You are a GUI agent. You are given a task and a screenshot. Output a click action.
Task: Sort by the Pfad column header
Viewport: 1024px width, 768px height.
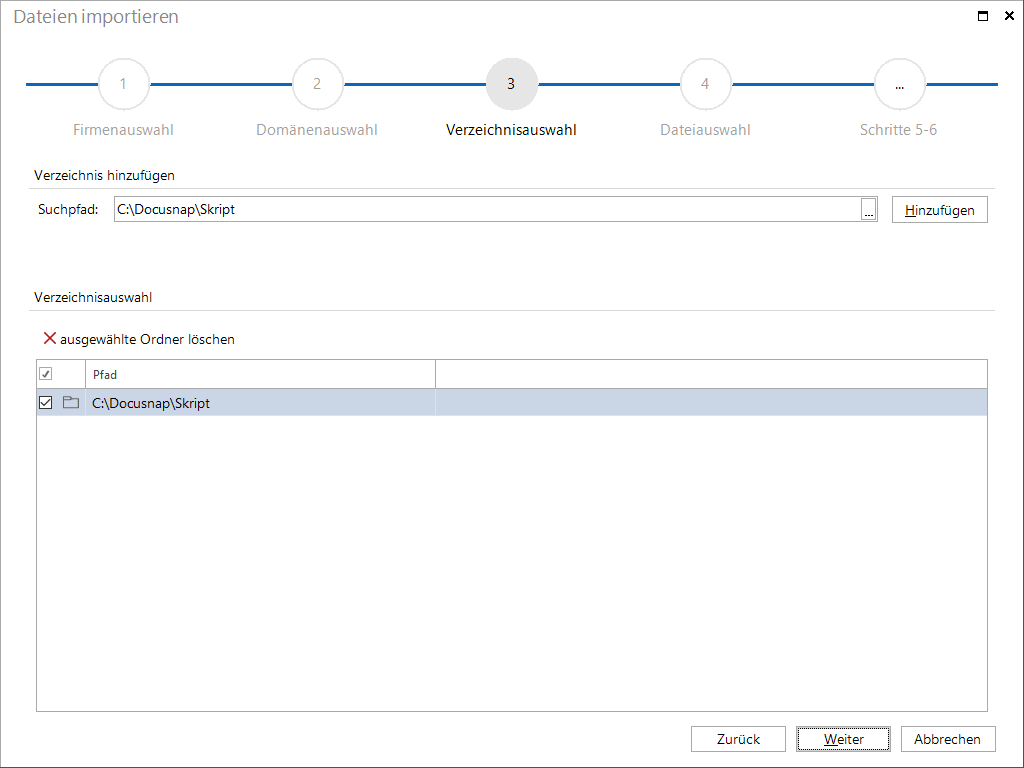pos(261,374)
